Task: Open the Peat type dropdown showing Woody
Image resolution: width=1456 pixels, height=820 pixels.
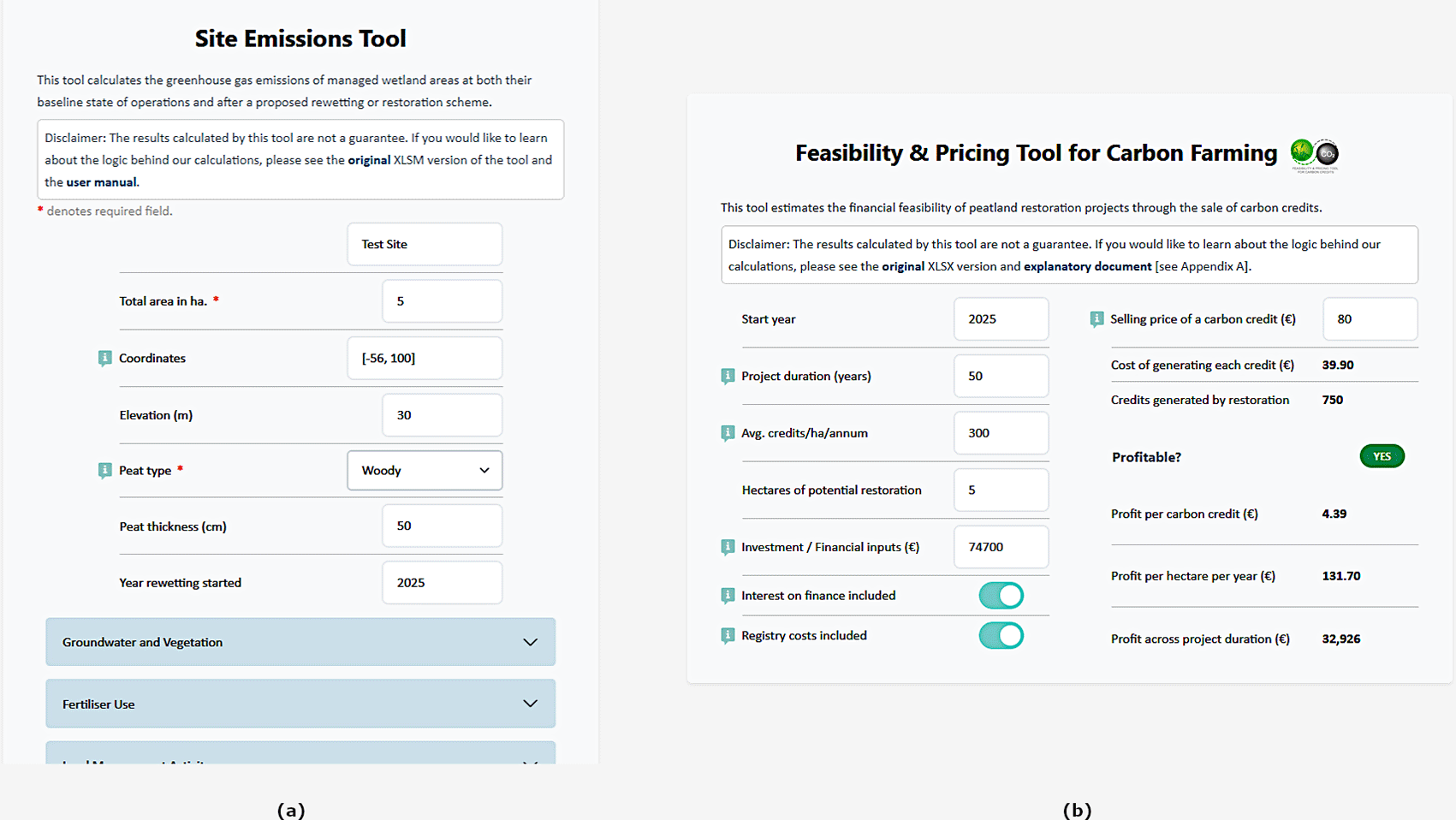Action: 425,471
